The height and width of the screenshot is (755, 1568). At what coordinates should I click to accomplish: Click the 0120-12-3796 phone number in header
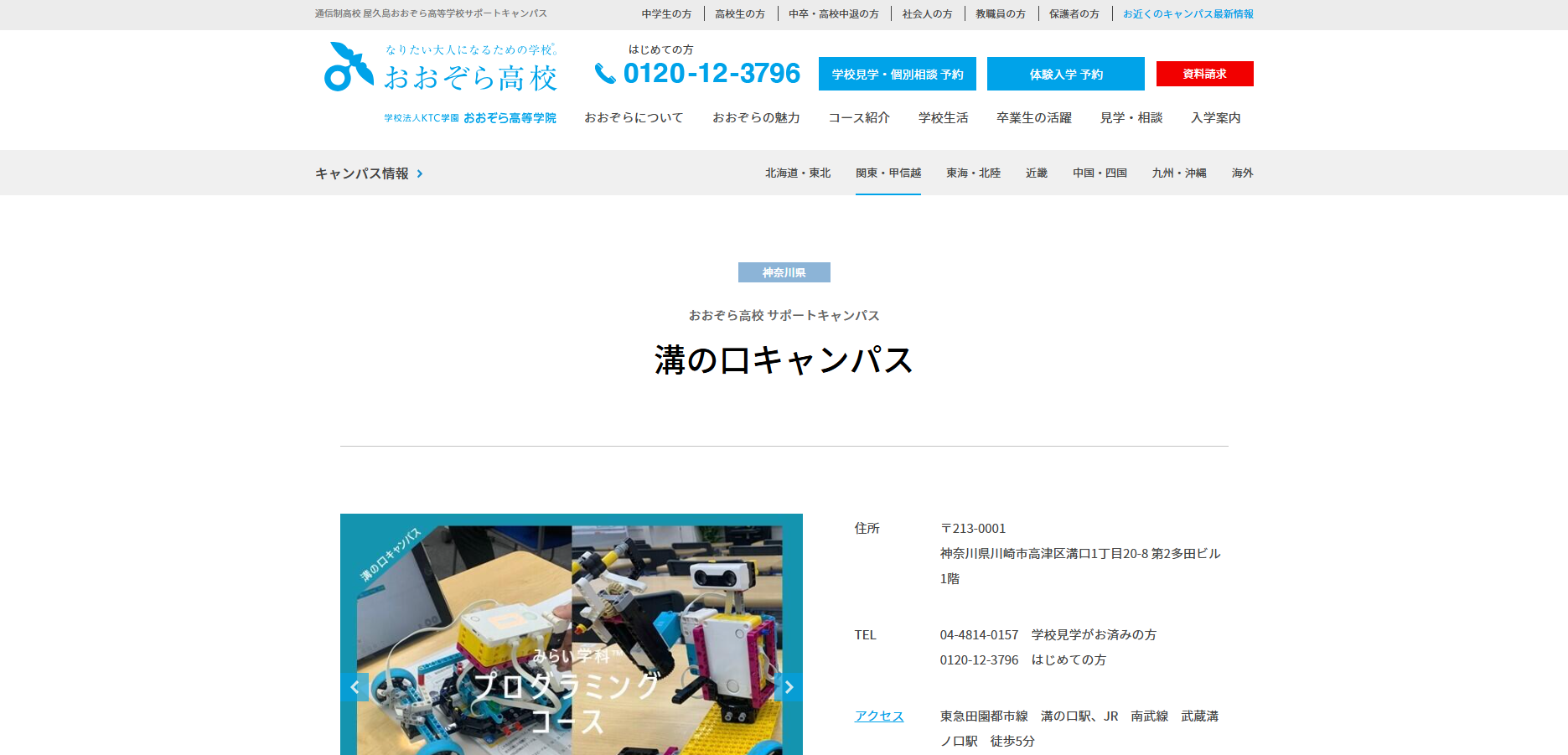(x=712, y=74)
